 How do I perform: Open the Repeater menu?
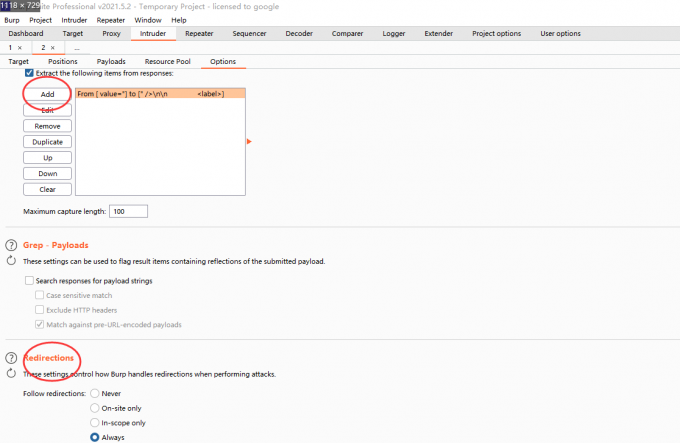click(111, 20)
